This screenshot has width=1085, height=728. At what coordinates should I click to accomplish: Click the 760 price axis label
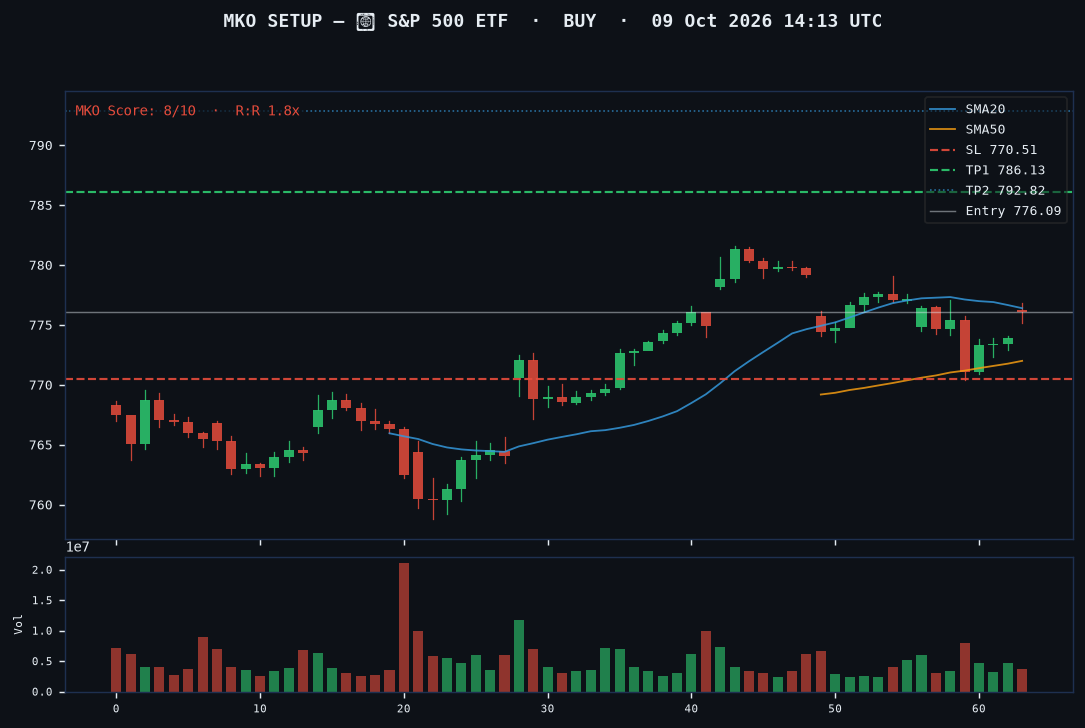[40, 505]
